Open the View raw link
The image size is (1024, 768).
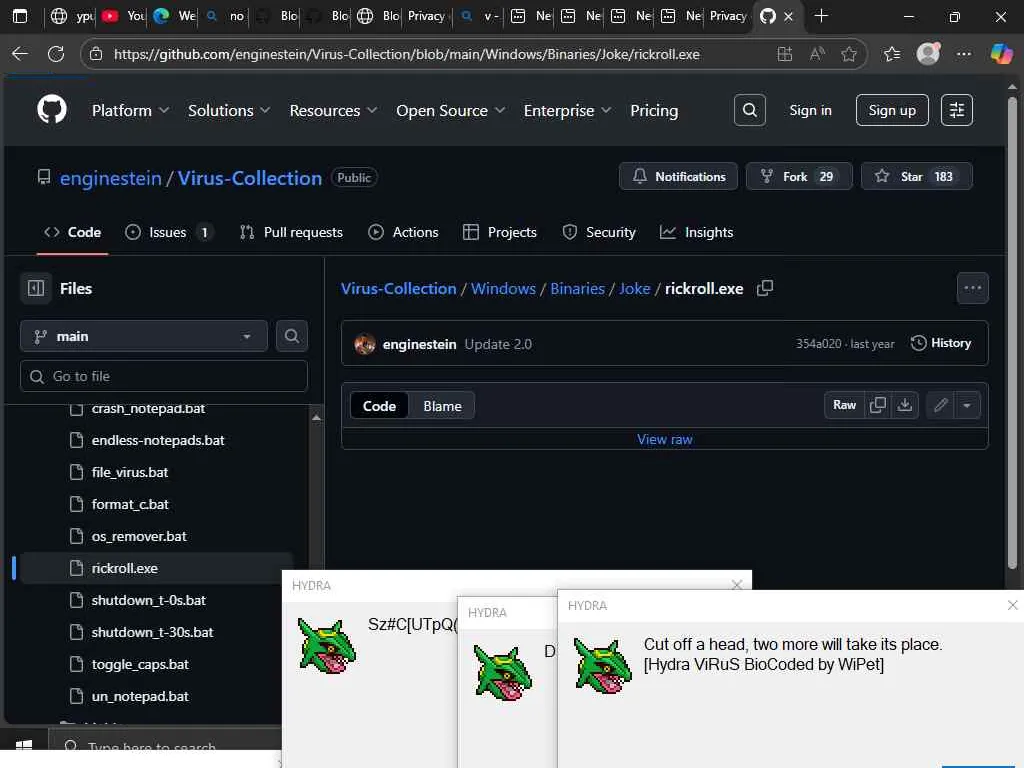pyautogui.click(x=665, y=440)
